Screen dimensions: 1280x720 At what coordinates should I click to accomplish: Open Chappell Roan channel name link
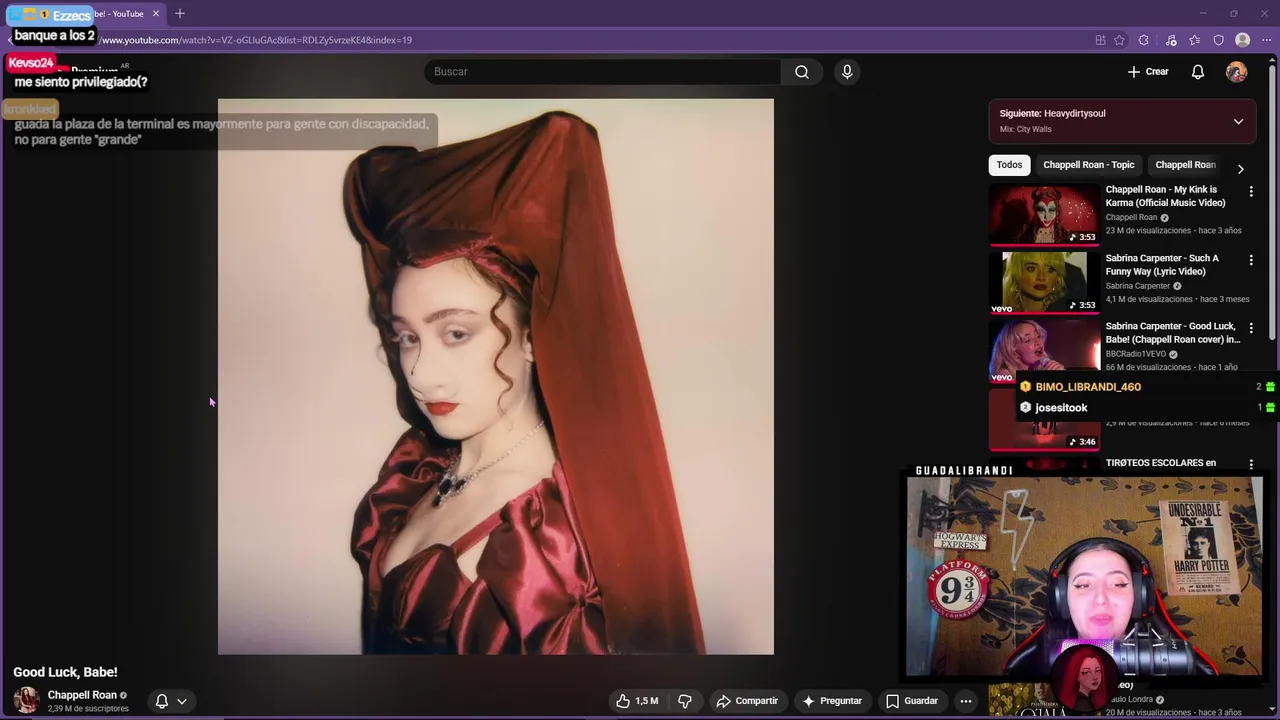pos(82,695)
